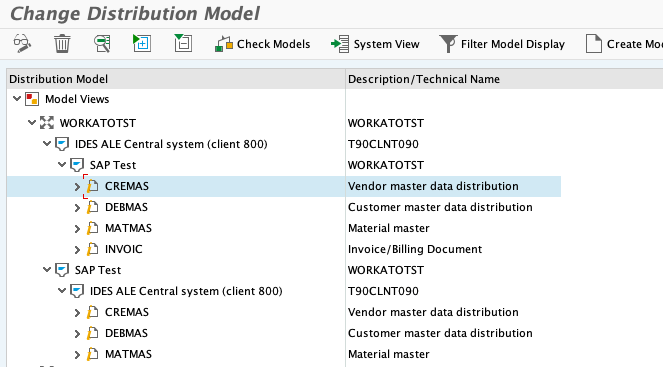
Task: Click the nested SAP Test system icon
Action: tap(77, 165)
